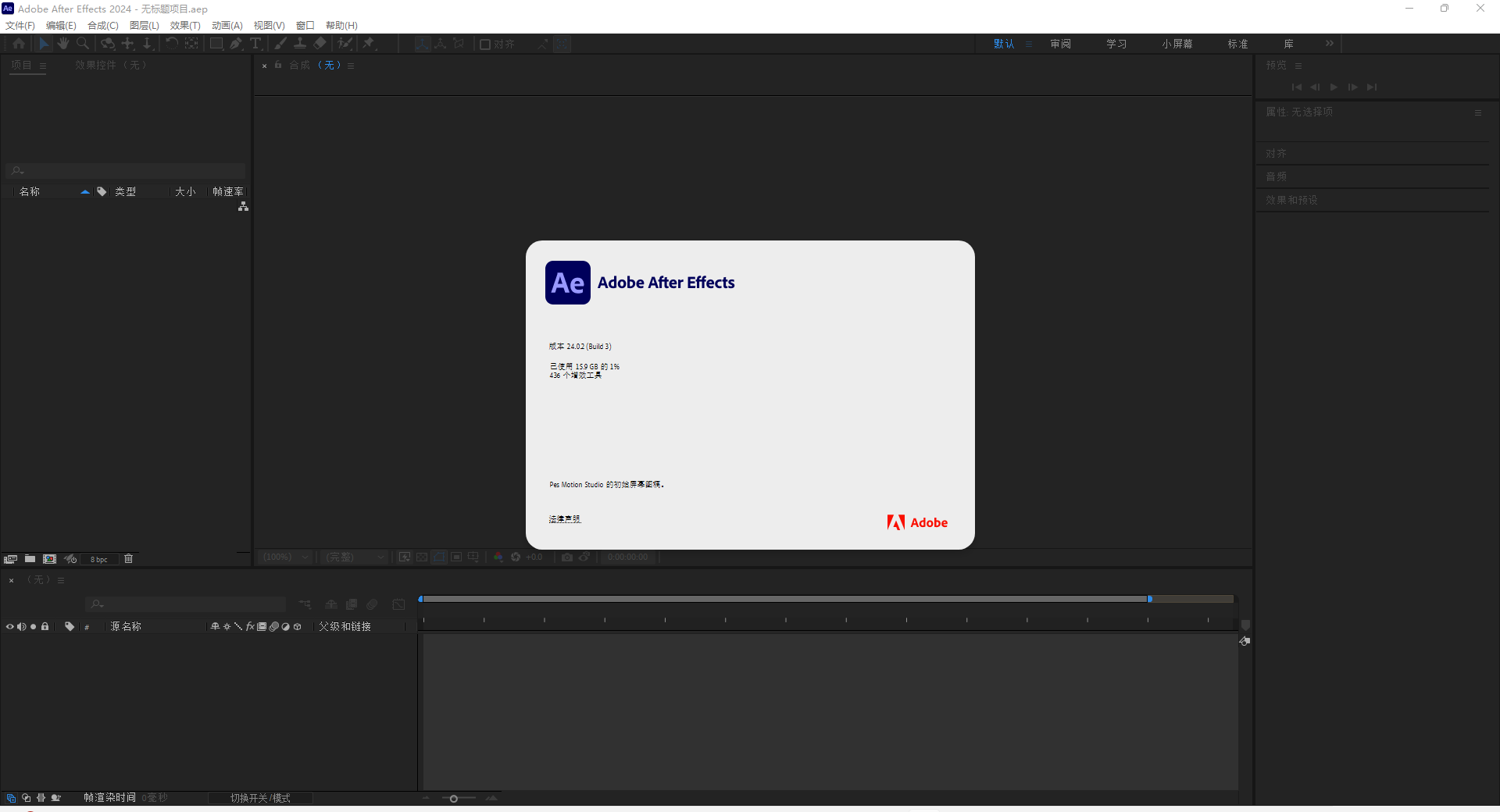Select the Eraser tool
This screenshot has width=1500, height=812.
pos(320,44)
